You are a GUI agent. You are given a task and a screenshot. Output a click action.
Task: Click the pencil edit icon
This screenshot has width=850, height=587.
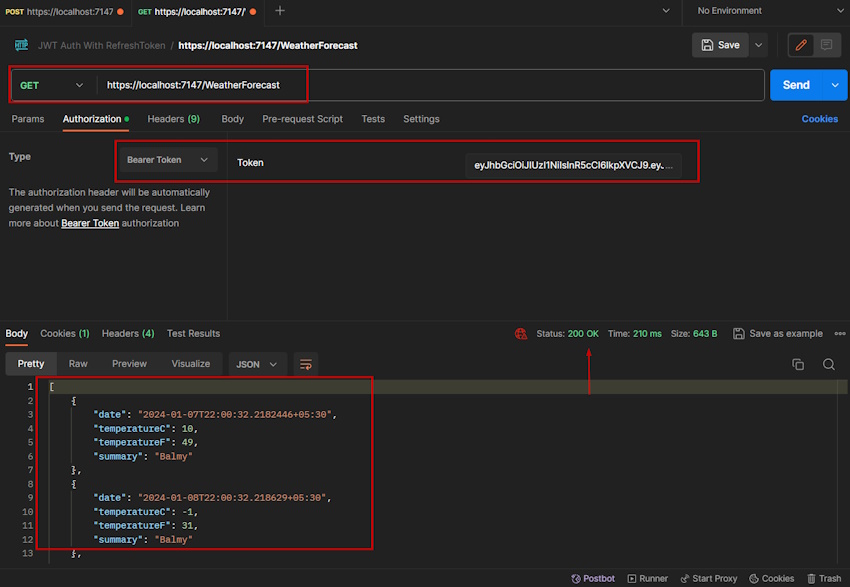point(801,45)
